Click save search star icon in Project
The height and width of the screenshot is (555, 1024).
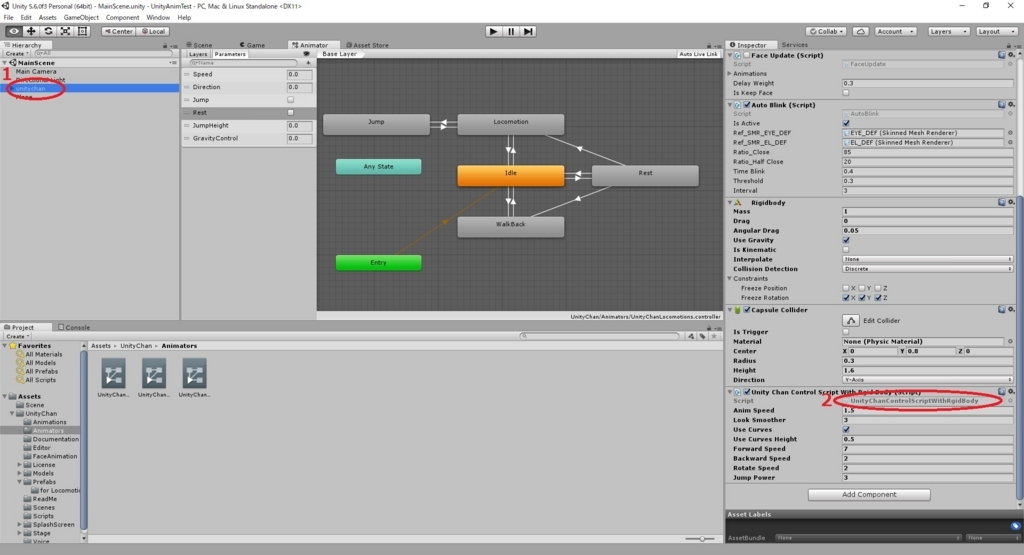[x=714, y=336]
